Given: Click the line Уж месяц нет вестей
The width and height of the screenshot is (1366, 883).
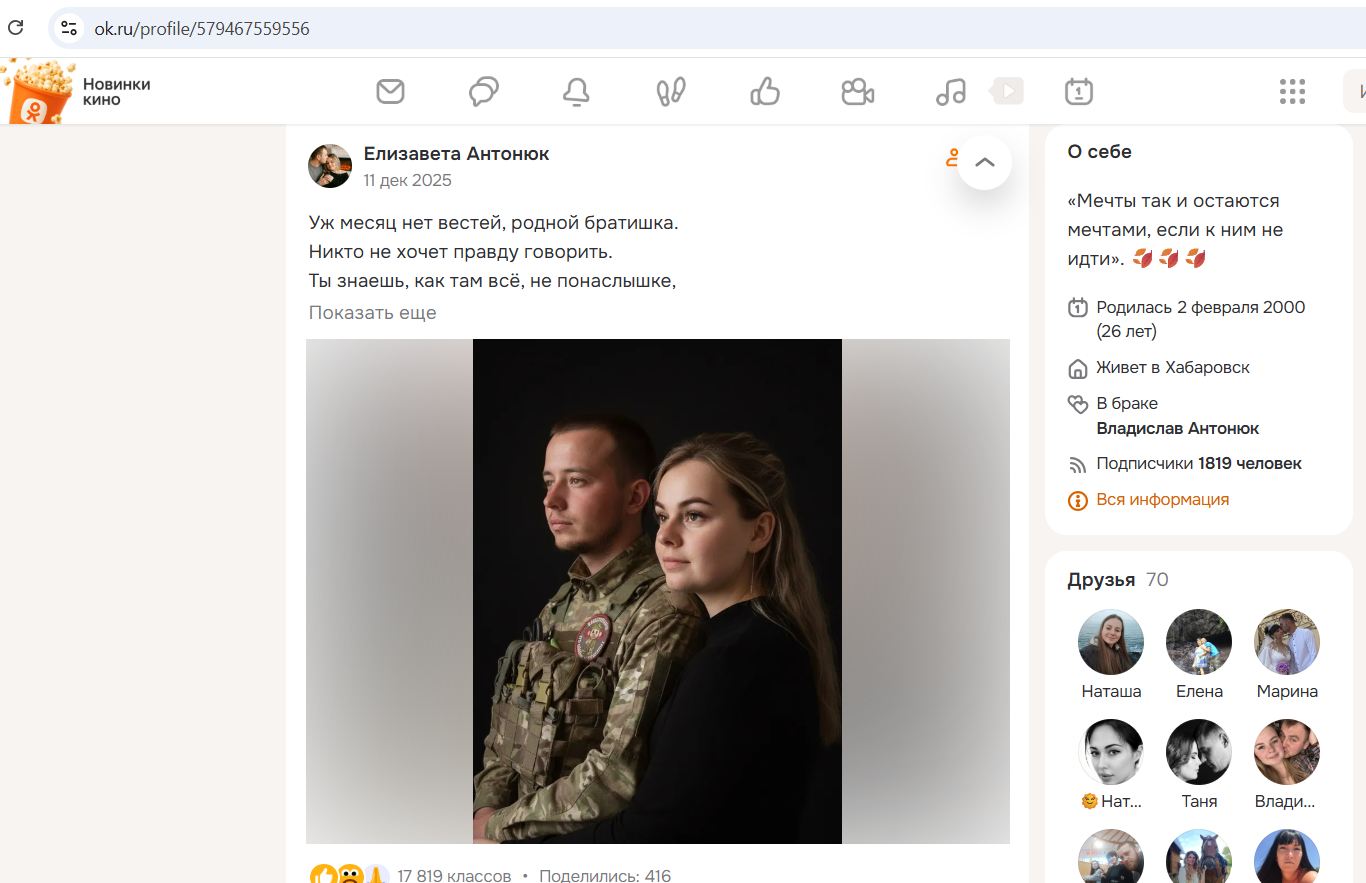Looking at the screenshot, I should pos(493,223).
